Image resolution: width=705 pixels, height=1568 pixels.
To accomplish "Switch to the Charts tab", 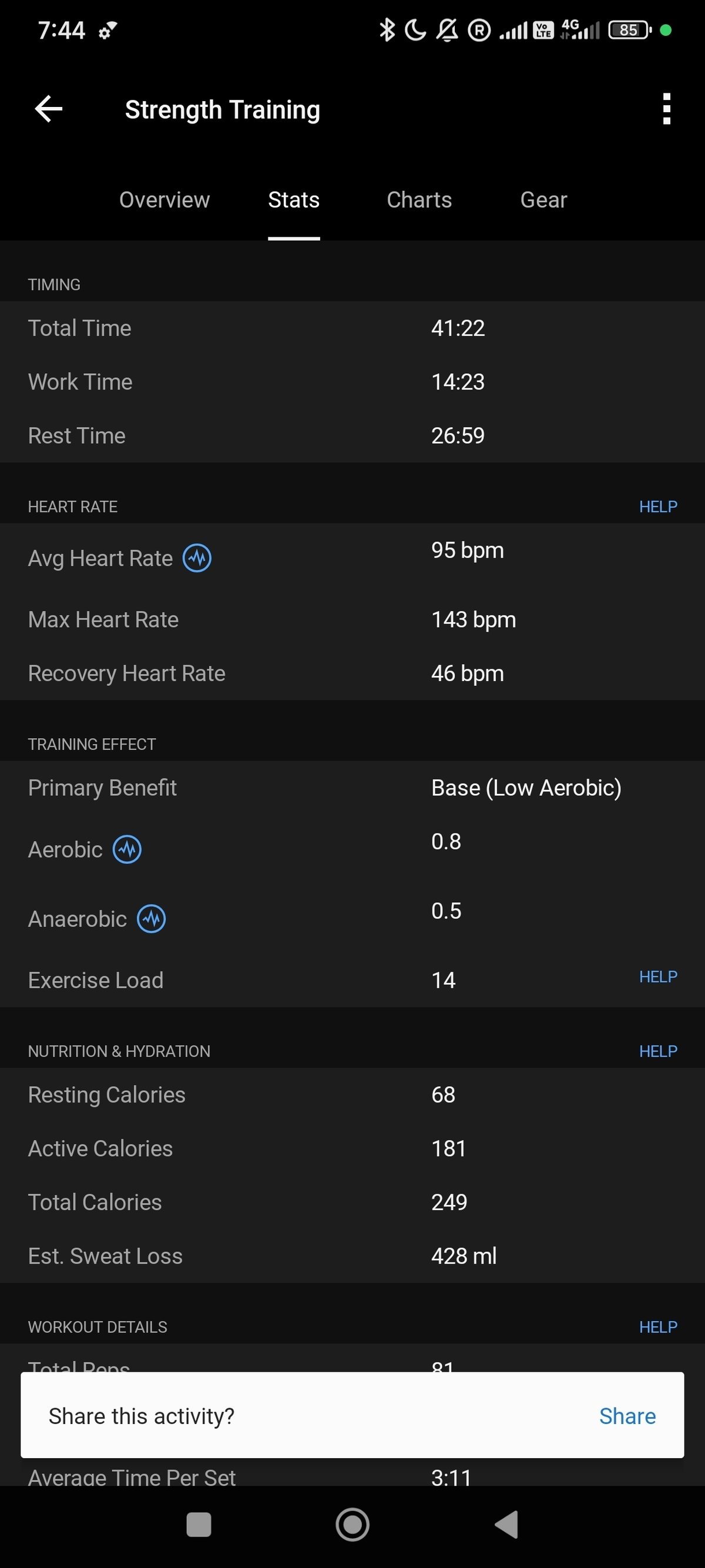I will click(419, 200).
